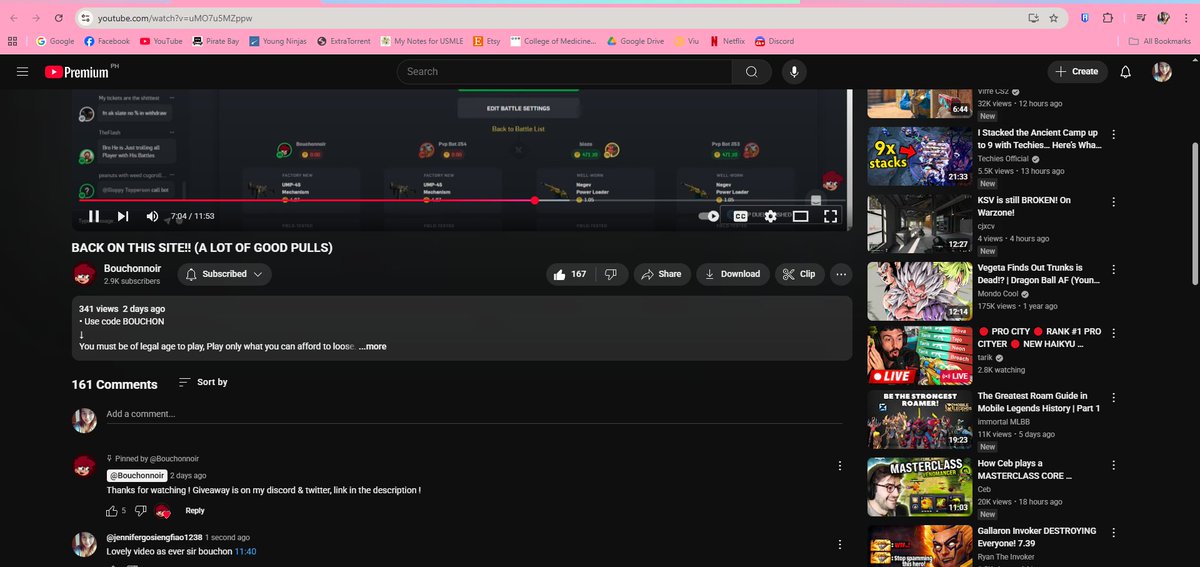
Task: Skip to next video in player
Action: click(x=123, y=216)
